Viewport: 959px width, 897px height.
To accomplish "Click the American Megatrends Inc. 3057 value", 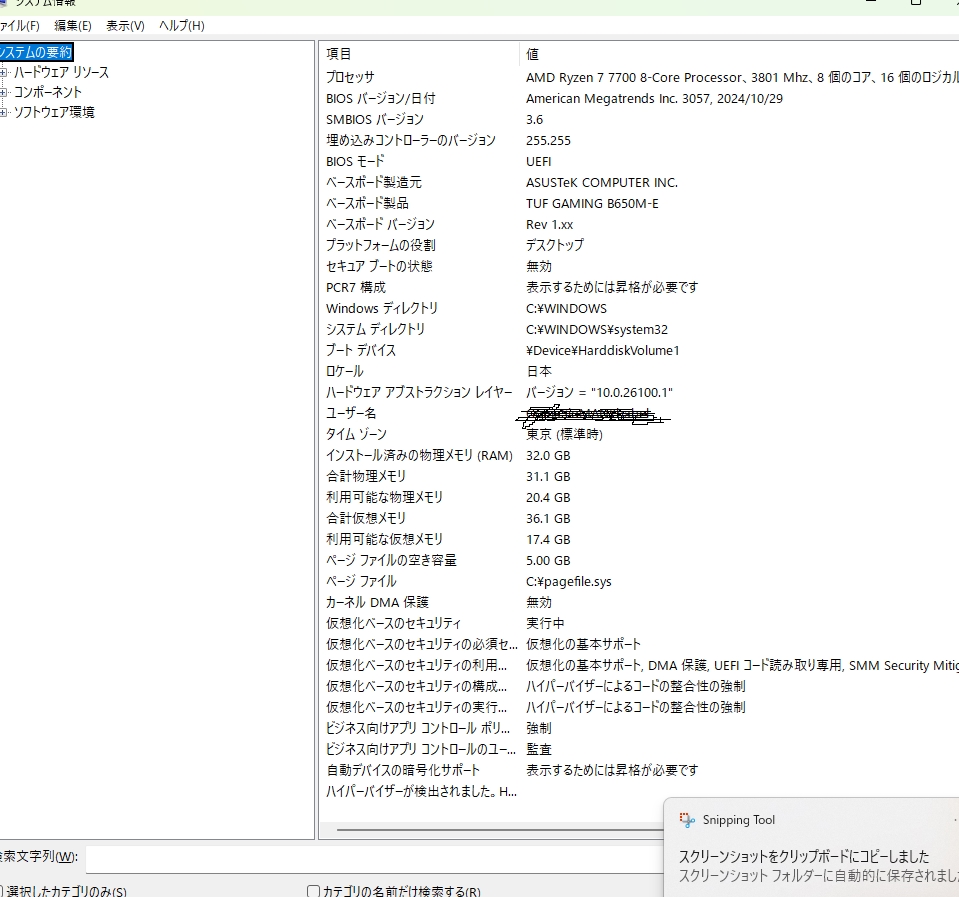I will [x=654, y=98].
